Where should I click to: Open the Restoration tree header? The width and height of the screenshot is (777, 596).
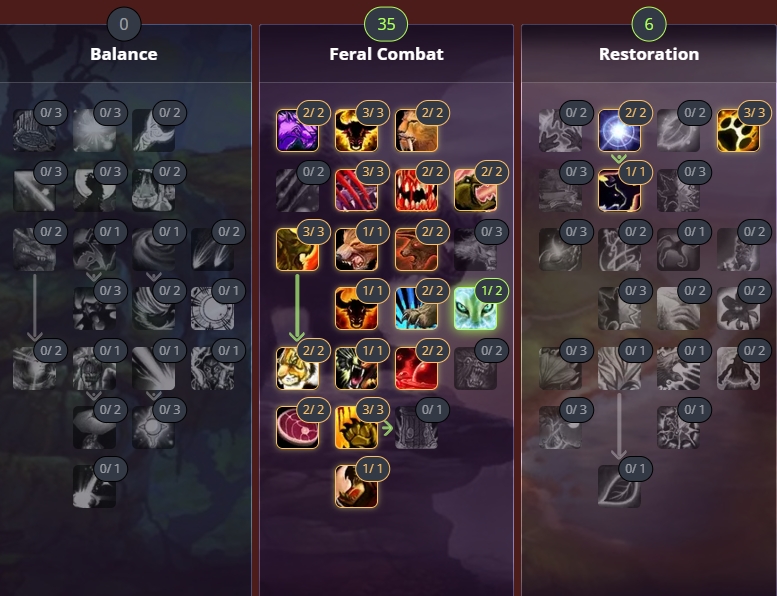click(649, 54)
